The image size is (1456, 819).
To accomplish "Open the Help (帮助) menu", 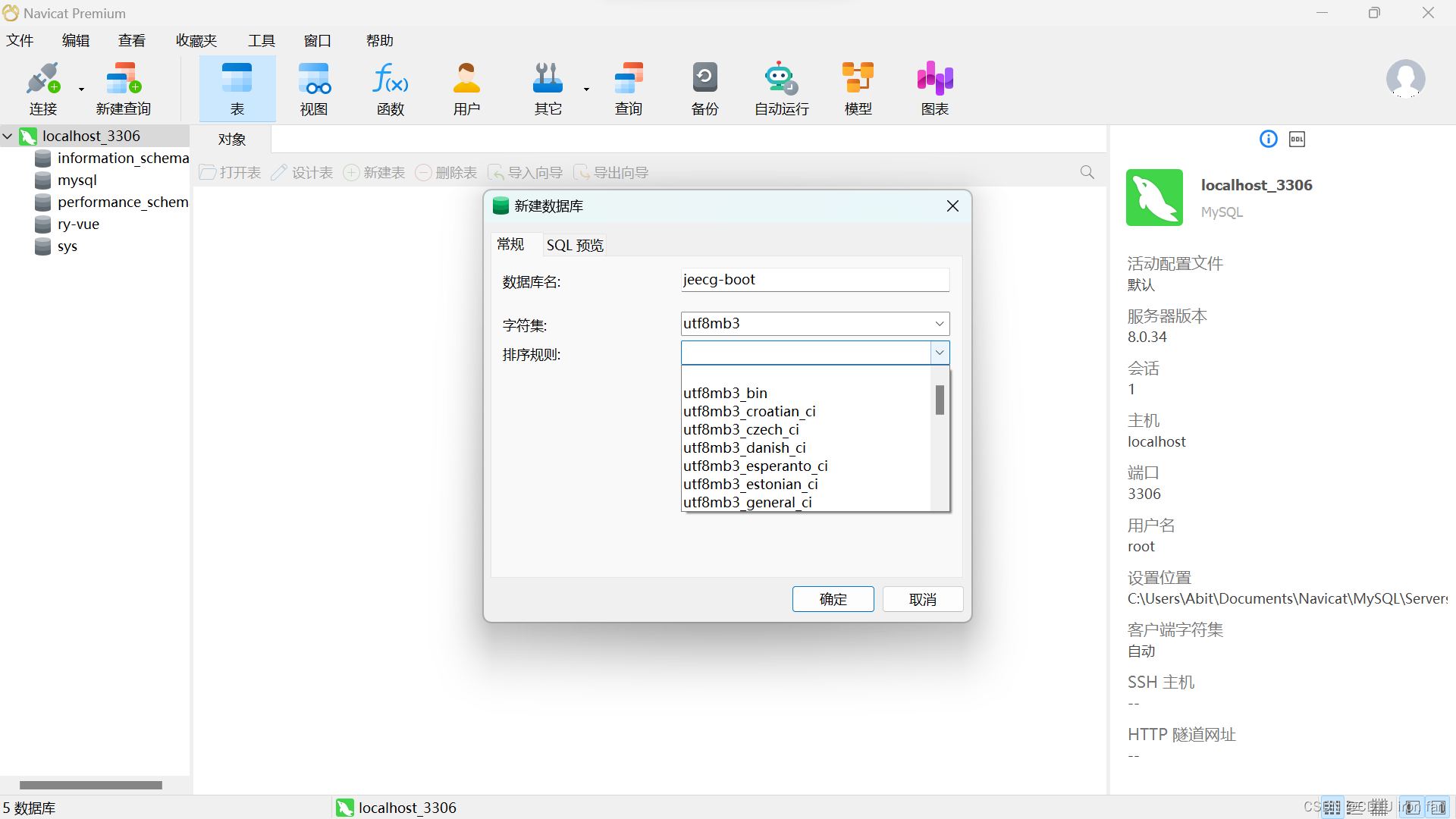I will 380,40.
